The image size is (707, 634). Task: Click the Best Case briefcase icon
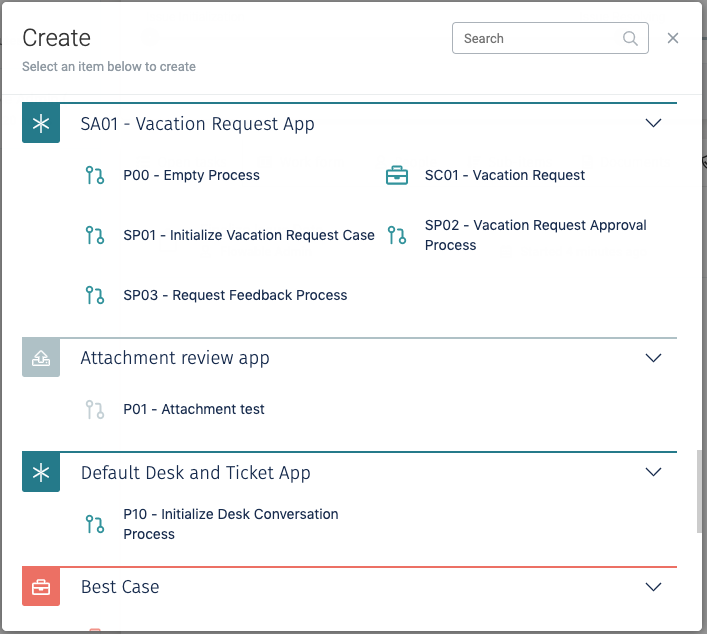tap(41, 587)
